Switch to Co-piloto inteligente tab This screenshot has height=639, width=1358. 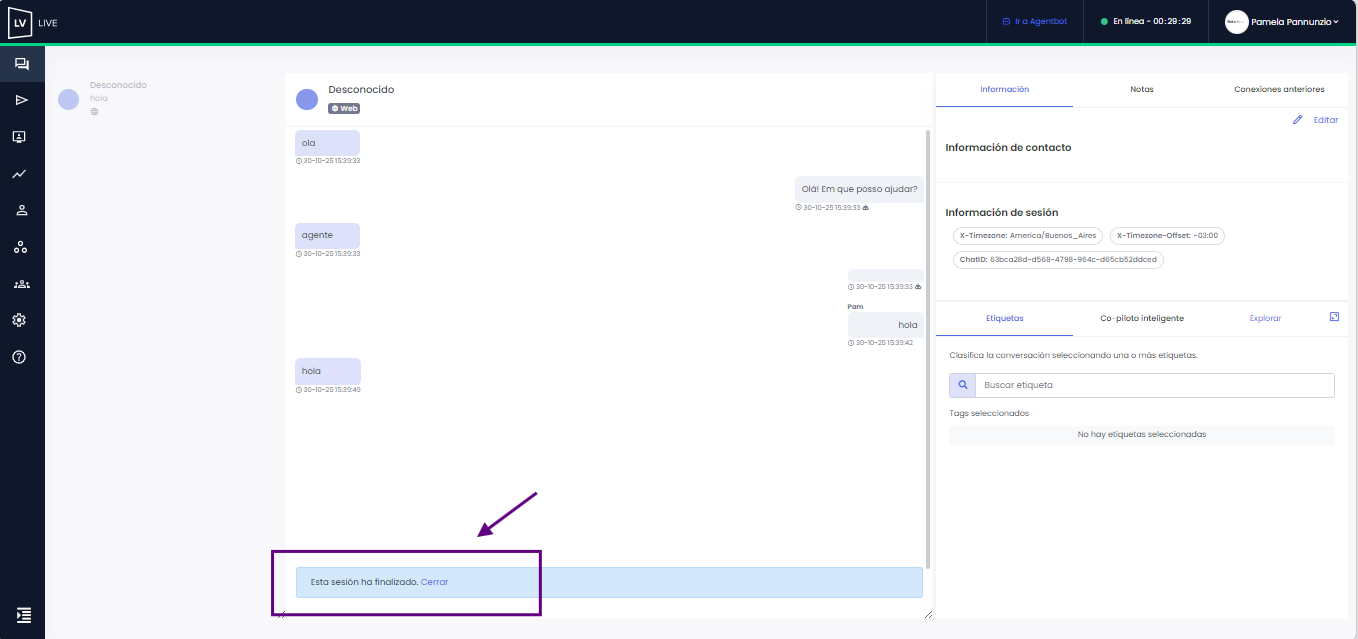pyautogui.click(x=1142, y=318)
